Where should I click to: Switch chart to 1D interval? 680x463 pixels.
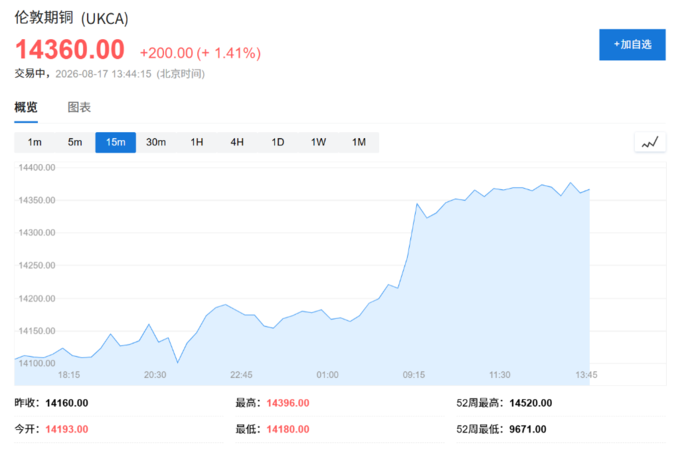[x=278, y=142]
